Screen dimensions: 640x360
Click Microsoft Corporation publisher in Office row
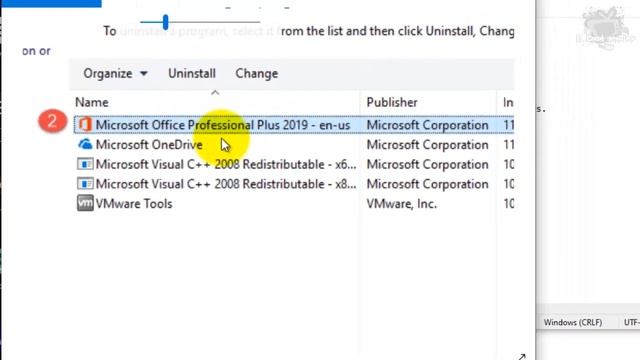(x=427, y=125)
